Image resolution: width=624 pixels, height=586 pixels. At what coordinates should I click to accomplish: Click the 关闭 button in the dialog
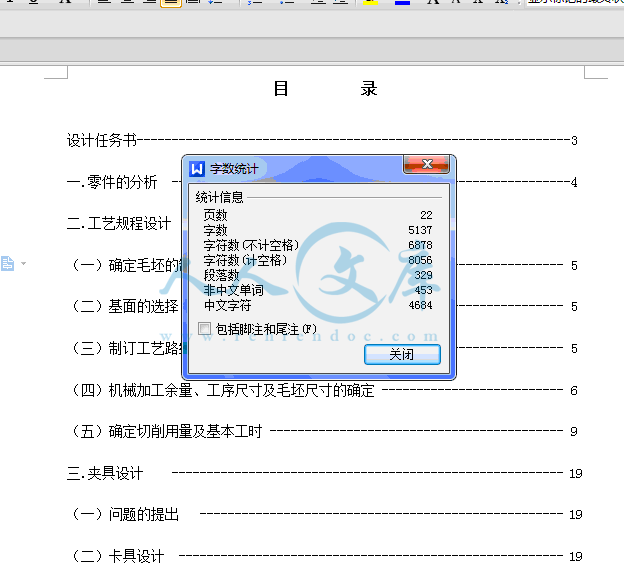click(x=402, y=354)
